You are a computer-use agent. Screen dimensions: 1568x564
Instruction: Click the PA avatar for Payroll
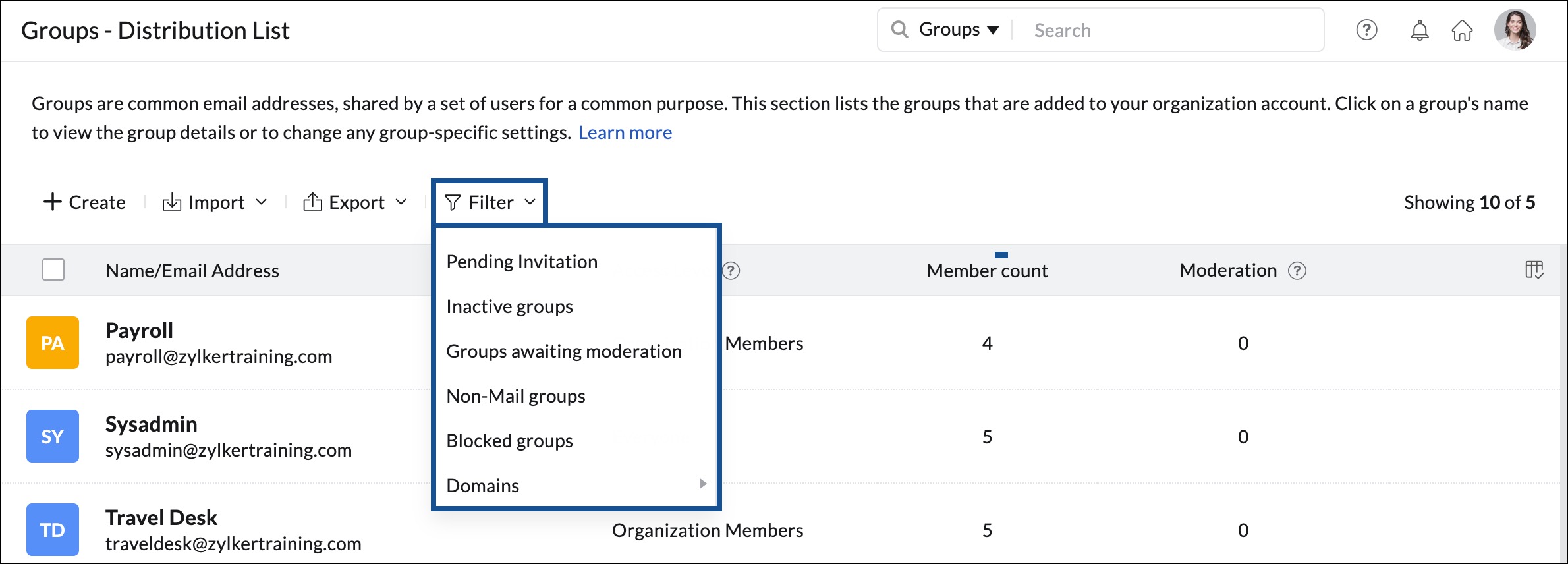coord(53,343)
